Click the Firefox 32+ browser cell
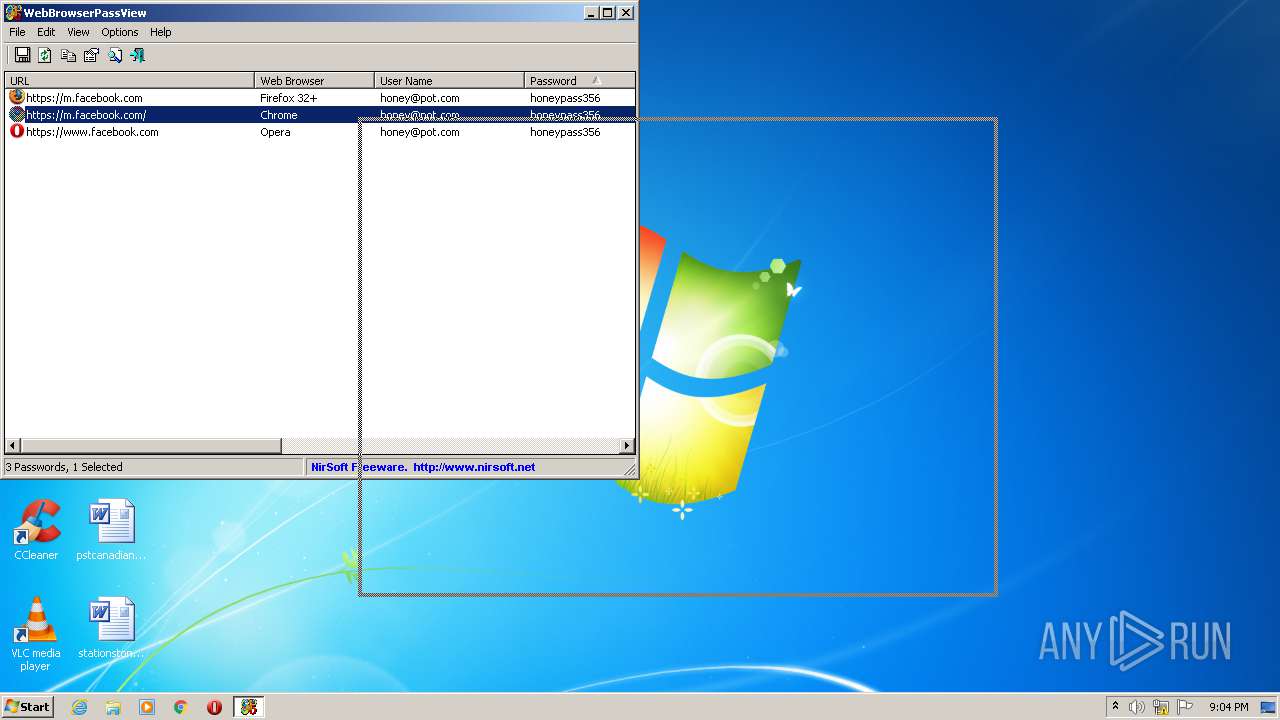This screenshot has height=720, width=1280. pyautogui.click(x=288, y=98)
